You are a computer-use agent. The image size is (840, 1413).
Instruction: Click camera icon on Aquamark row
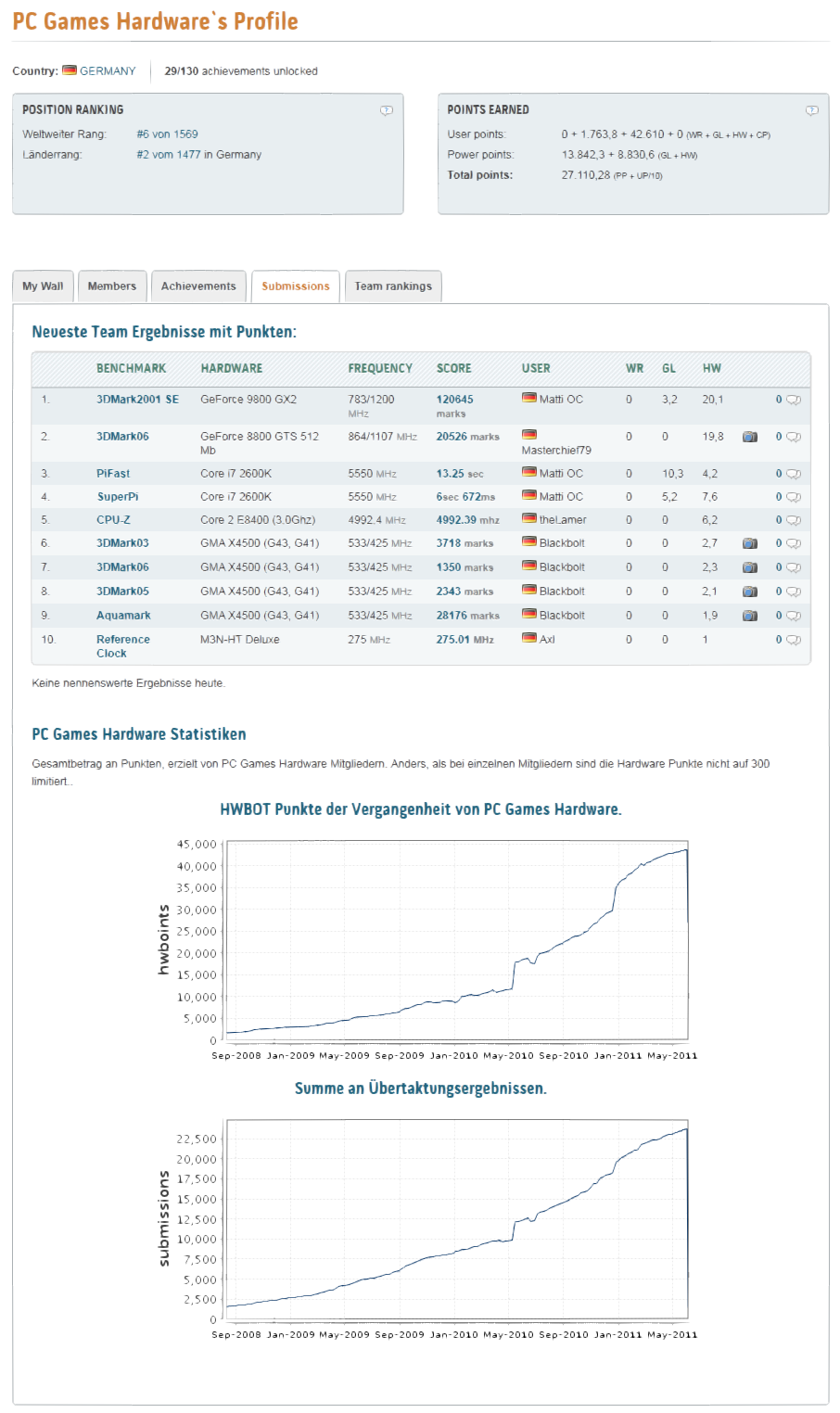(750, 616)
